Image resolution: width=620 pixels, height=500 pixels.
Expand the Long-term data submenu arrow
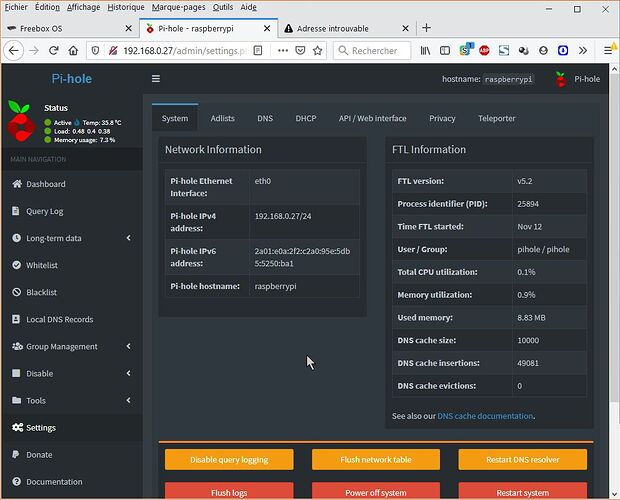[129, 238]
